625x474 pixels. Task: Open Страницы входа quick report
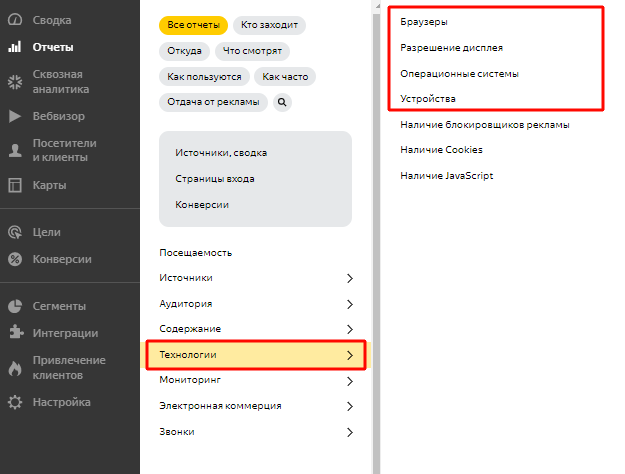pyautogui.click(x=214, y=179)
